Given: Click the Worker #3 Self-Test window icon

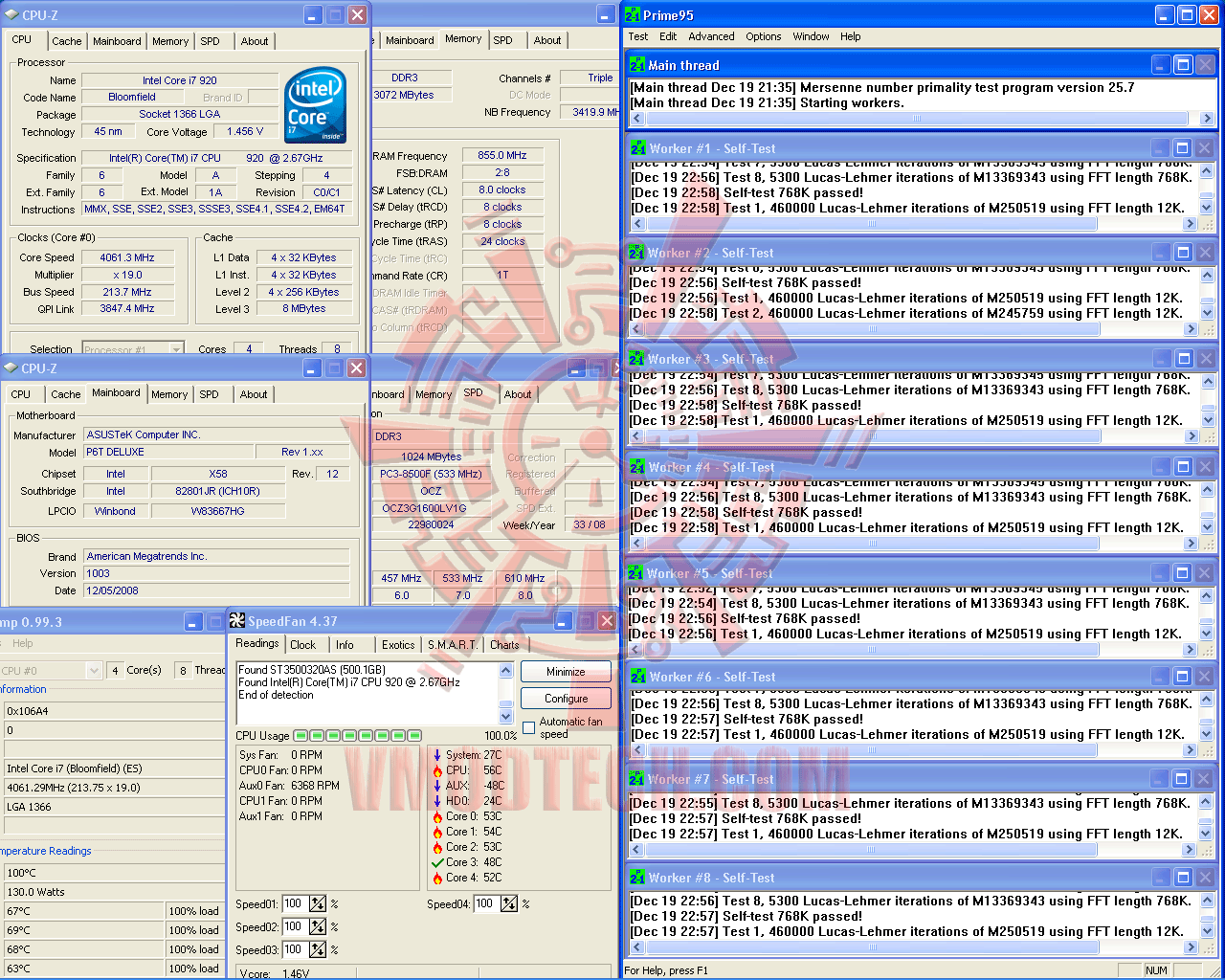Looking at the screenshot, I should [636, 359].
